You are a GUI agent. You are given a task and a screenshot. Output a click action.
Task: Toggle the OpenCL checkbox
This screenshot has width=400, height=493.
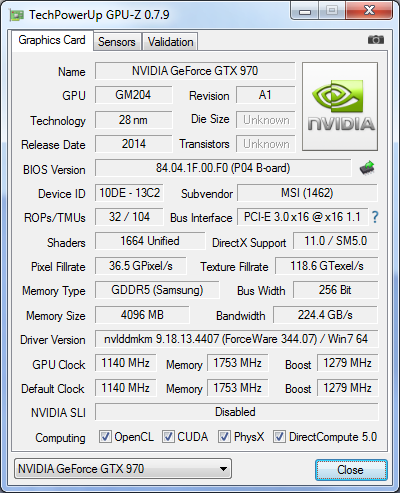click(x=105, y=437)
